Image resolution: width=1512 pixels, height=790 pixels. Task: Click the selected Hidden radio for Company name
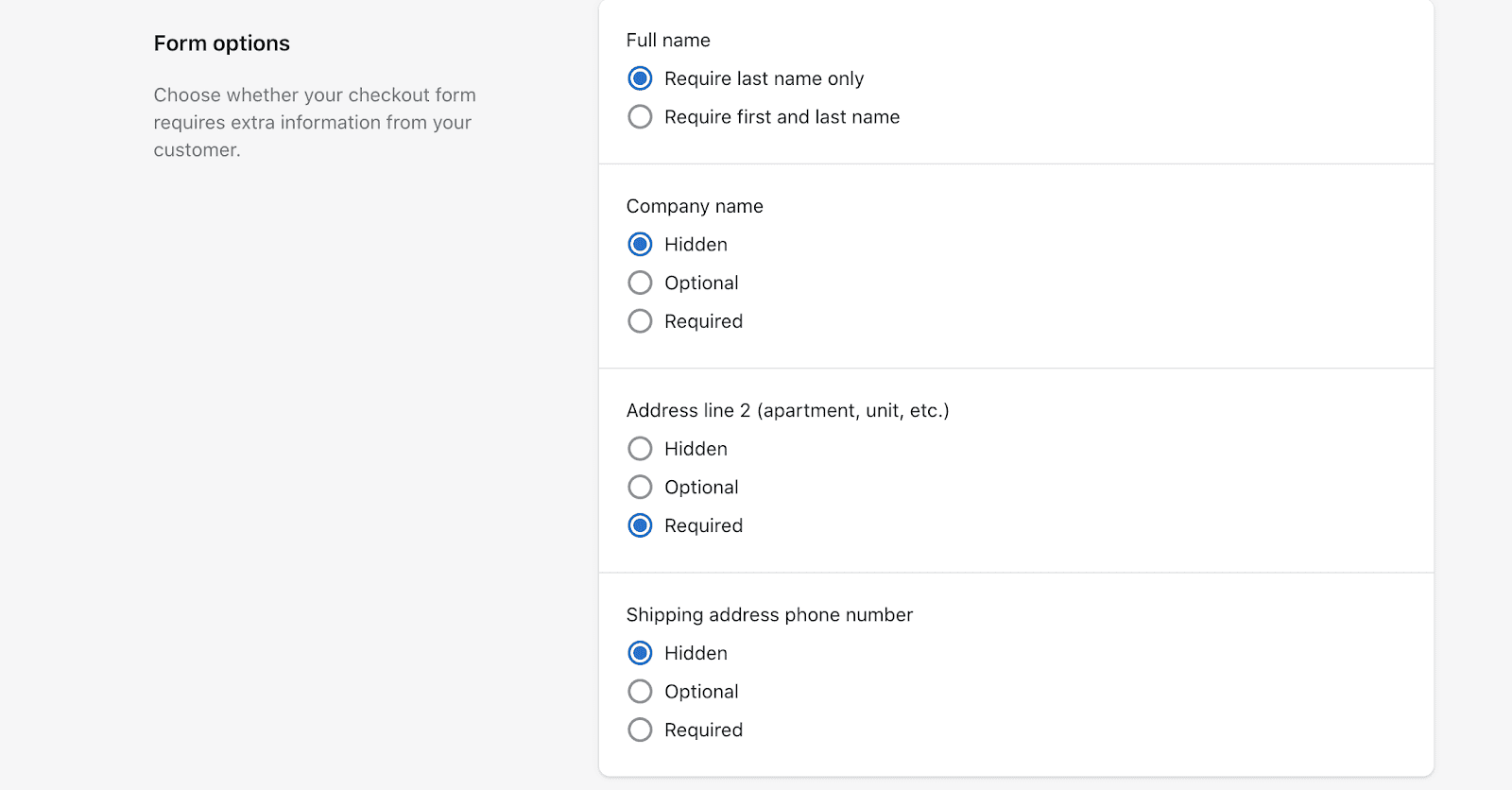(x=640, y=244)
